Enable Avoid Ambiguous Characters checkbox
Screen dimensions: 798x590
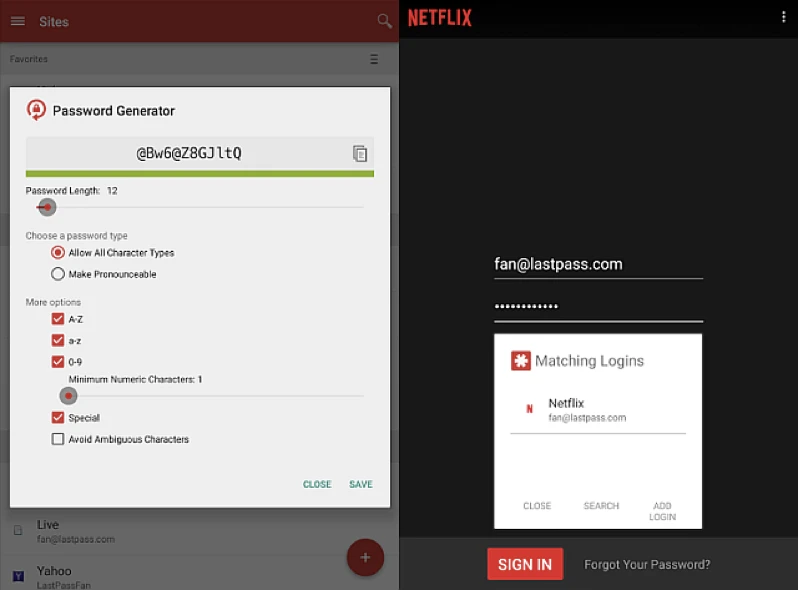(58, 439)
